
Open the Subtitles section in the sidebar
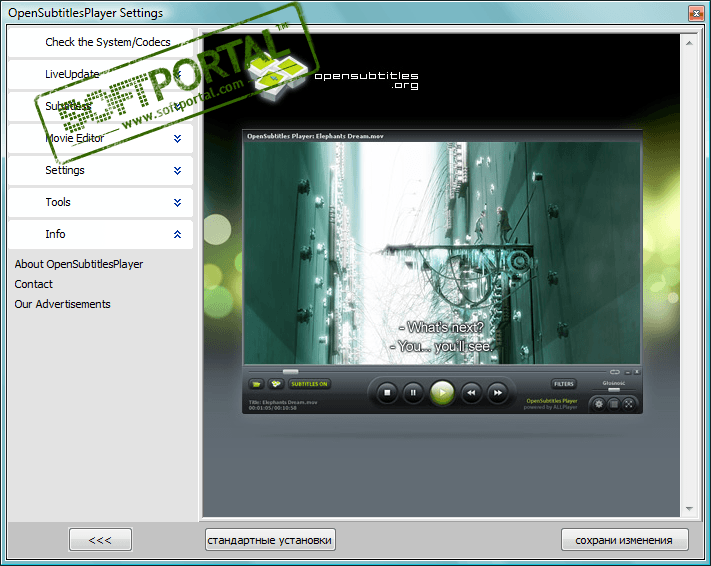[100, 106]
